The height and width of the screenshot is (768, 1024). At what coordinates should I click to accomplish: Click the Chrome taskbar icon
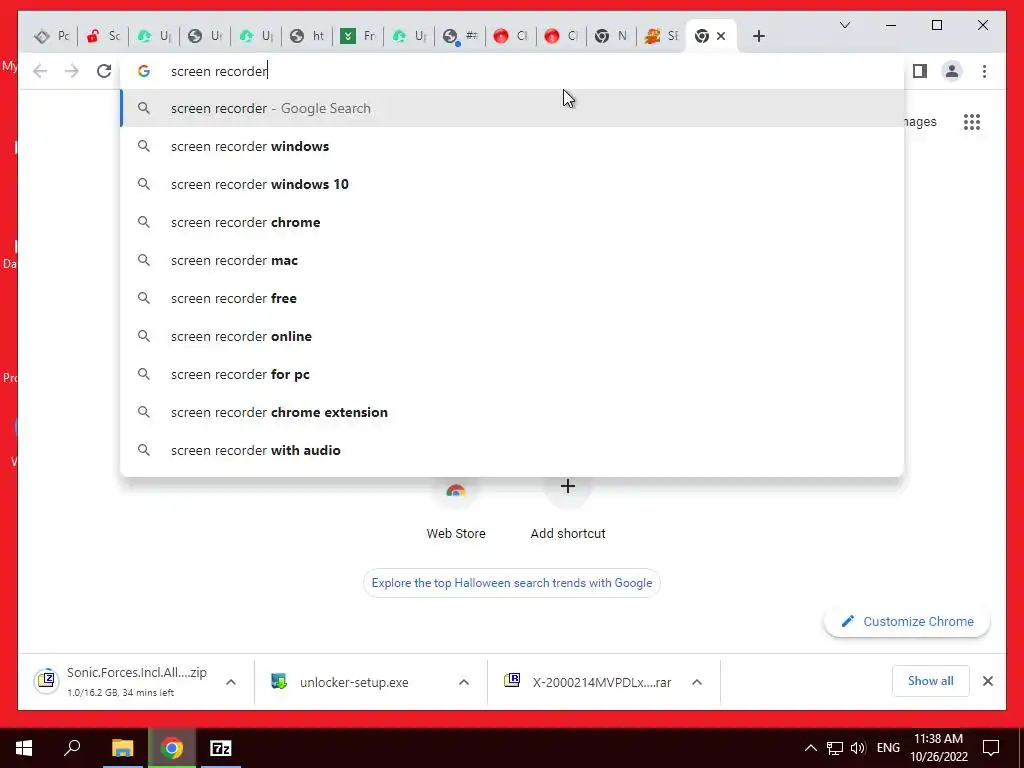(172, 748)
